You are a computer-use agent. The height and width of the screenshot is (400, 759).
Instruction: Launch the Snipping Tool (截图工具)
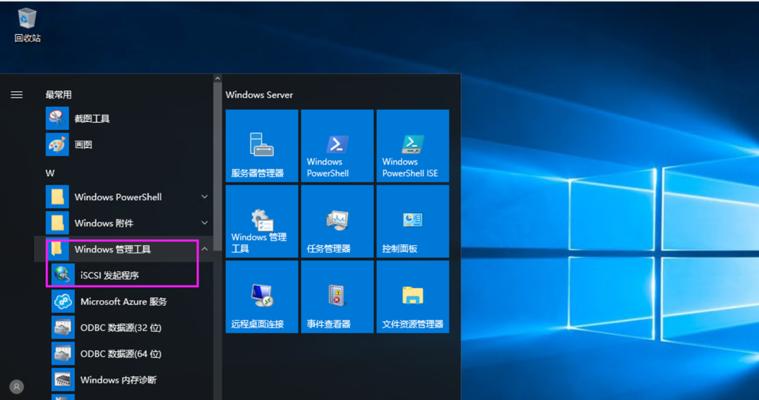(128, 118)
